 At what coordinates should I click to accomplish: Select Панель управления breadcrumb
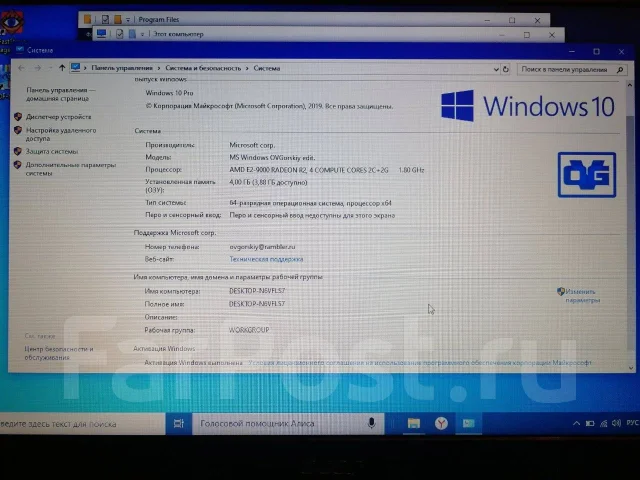tap(122, 68)
